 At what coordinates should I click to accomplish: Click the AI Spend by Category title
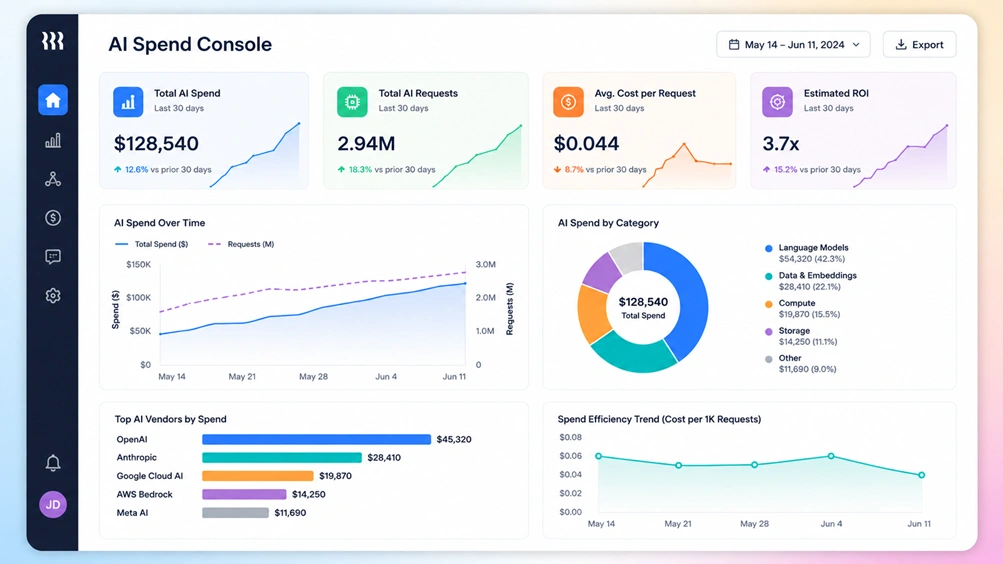tap(608, 223)
